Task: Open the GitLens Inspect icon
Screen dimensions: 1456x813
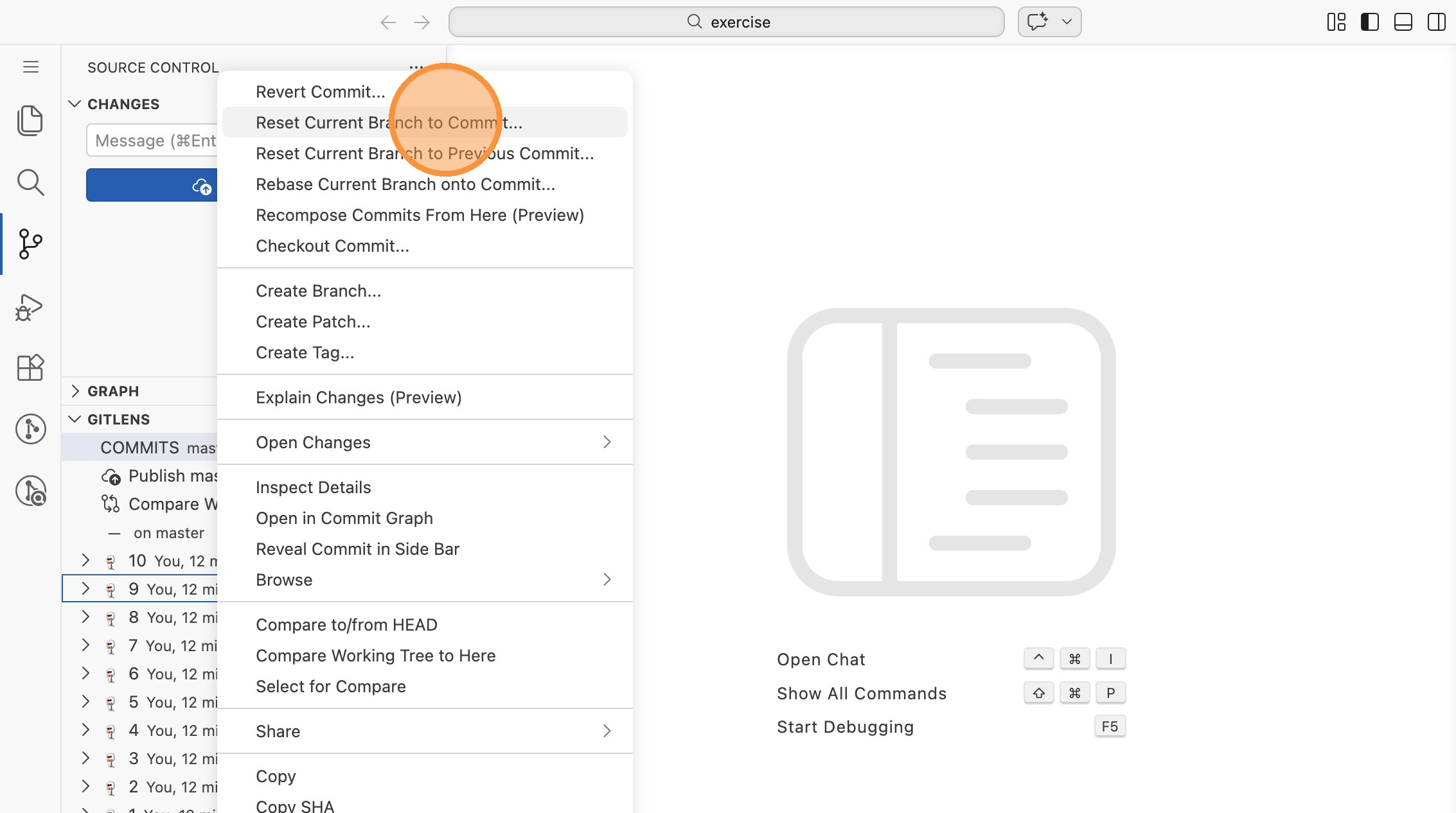Action: coord(30,491)
